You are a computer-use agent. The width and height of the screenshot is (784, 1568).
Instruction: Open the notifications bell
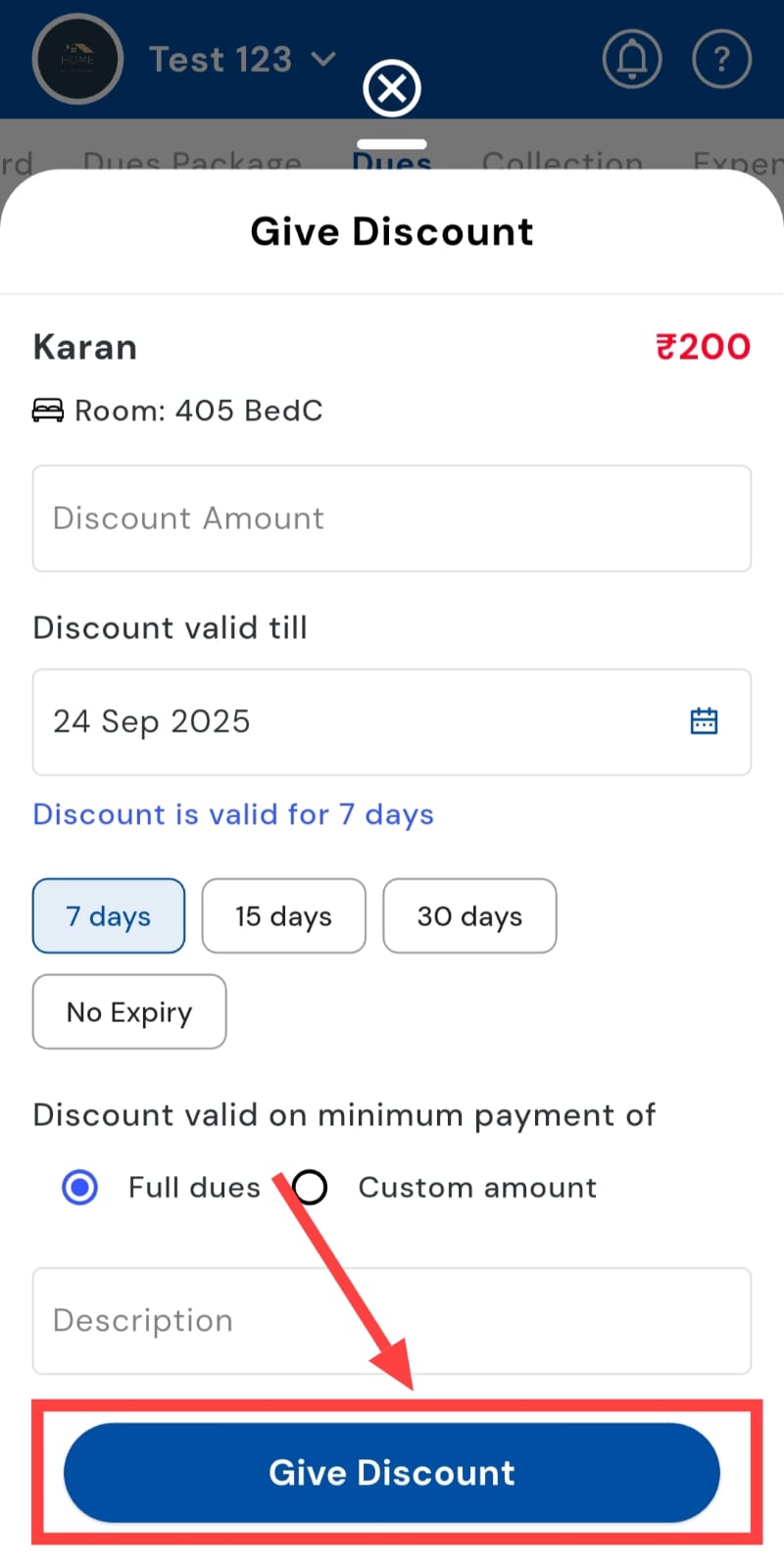click(632, 60)
